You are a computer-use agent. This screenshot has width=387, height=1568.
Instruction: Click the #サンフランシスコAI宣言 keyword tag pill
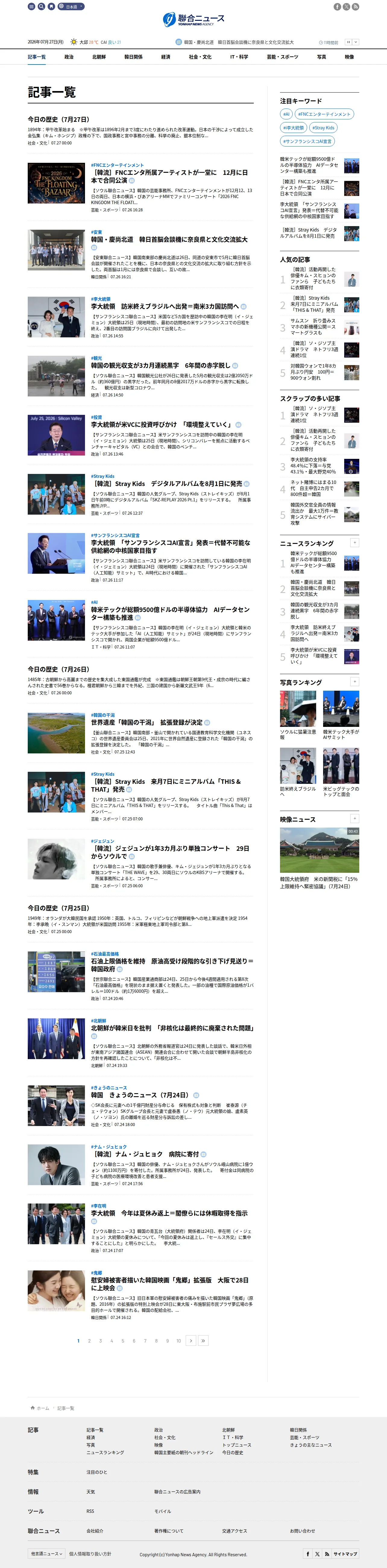point(307,141)
